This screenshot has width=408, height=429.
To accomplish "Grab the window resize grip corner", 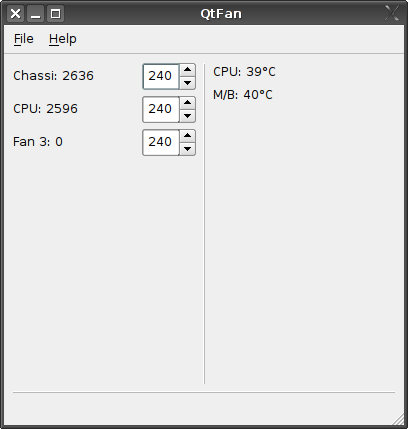I will pos(397,419).
